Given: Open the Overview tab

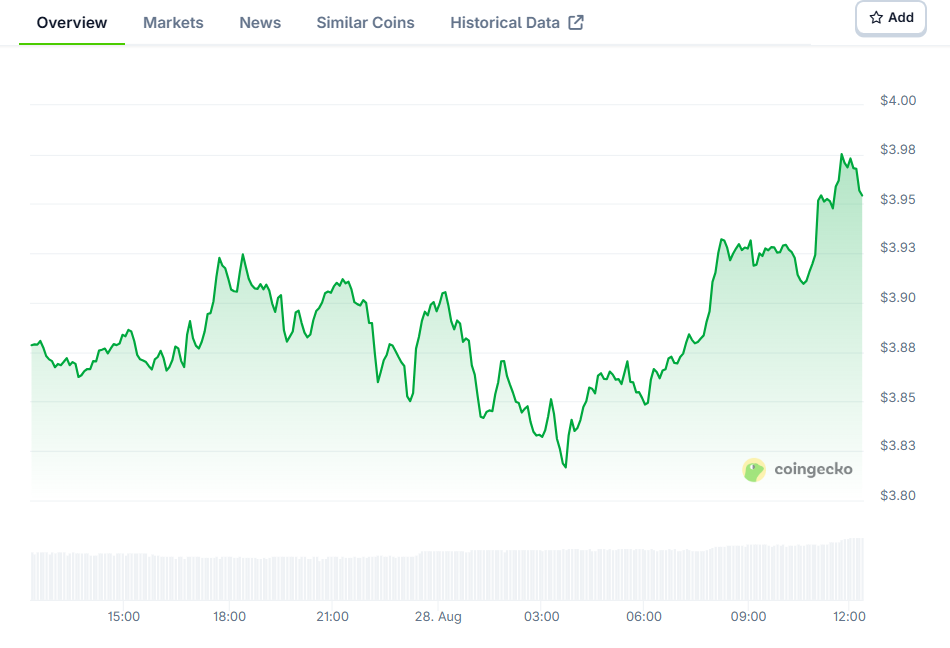Looking at the screenshot, I should coord(71,23).
